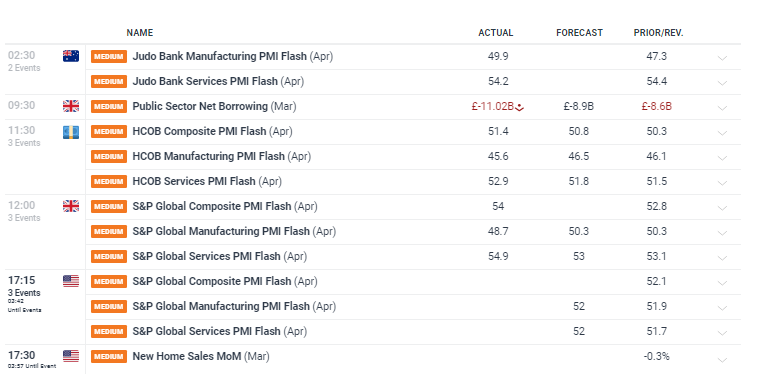Click the UK flag icon at 12:00

tap(71, 206)
